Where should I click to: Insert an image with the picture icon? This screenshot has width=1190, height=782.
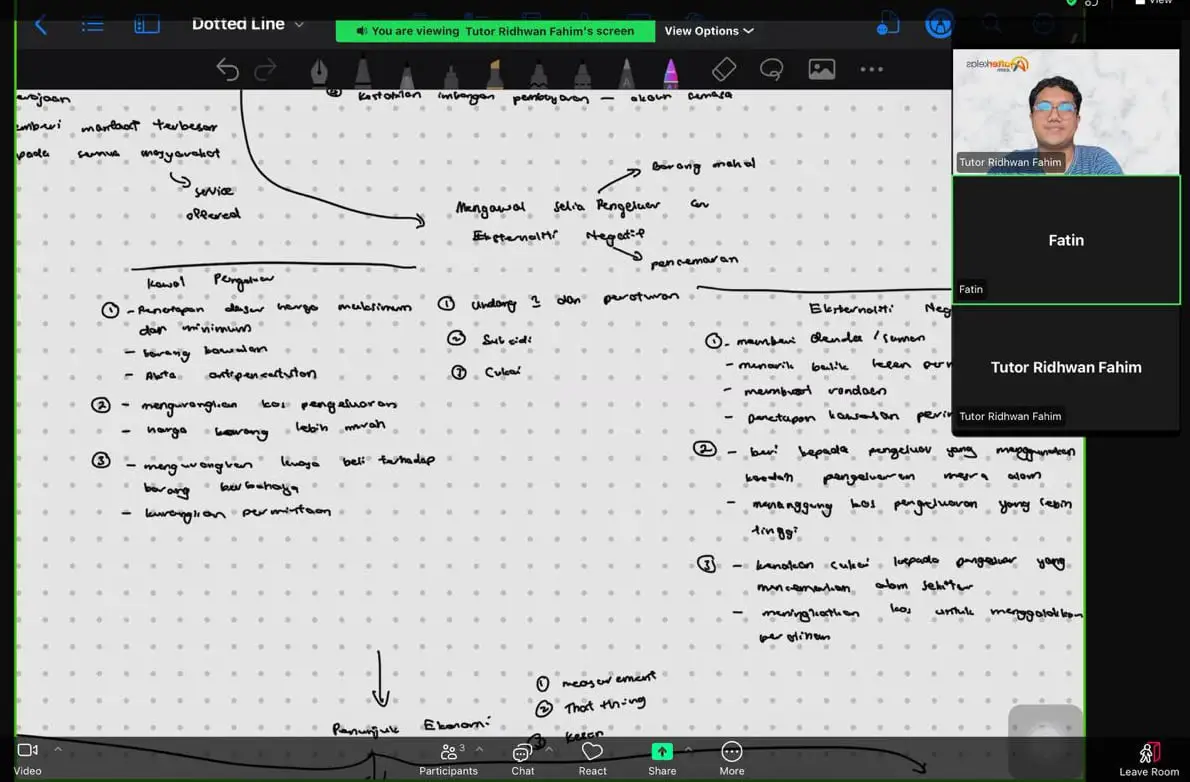click(x=821, y=69)
